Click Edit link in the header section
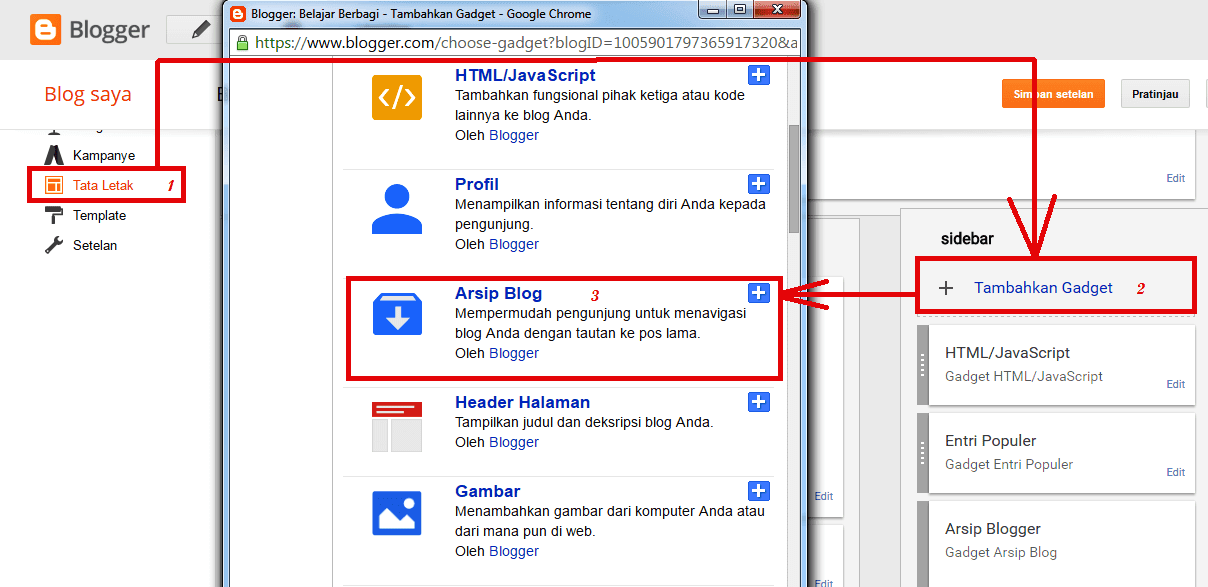The height and width of the screenshot is (587, 1208). 1176,178
